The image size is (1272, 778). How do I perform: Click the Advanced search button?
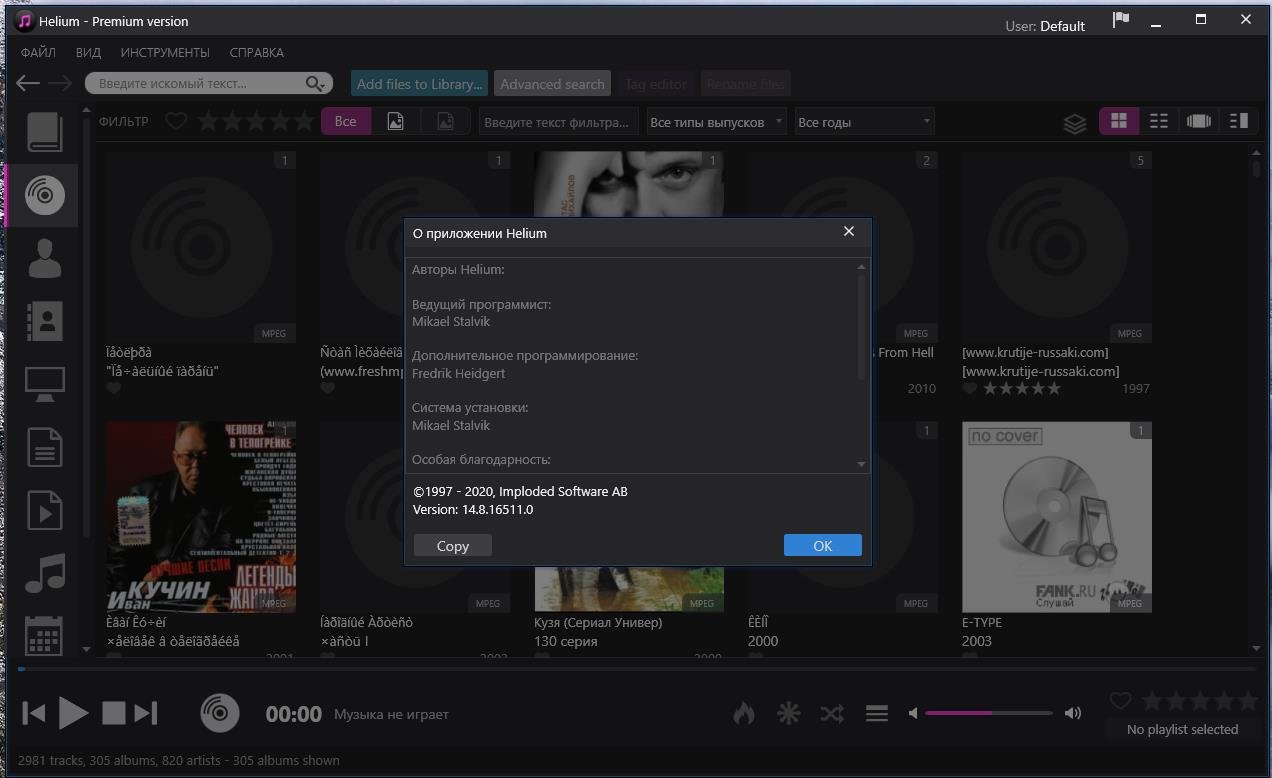[x=552, y=84]
